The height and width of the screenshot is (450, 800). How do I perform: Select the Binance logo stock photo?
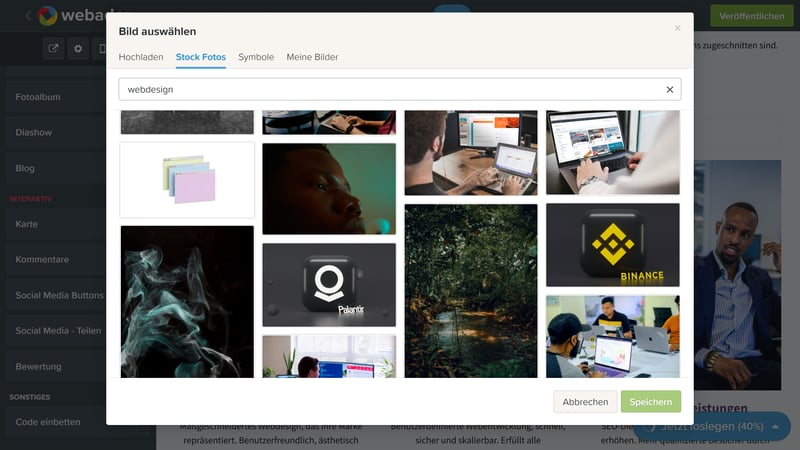pyautogui.click(x=613, y=244)
